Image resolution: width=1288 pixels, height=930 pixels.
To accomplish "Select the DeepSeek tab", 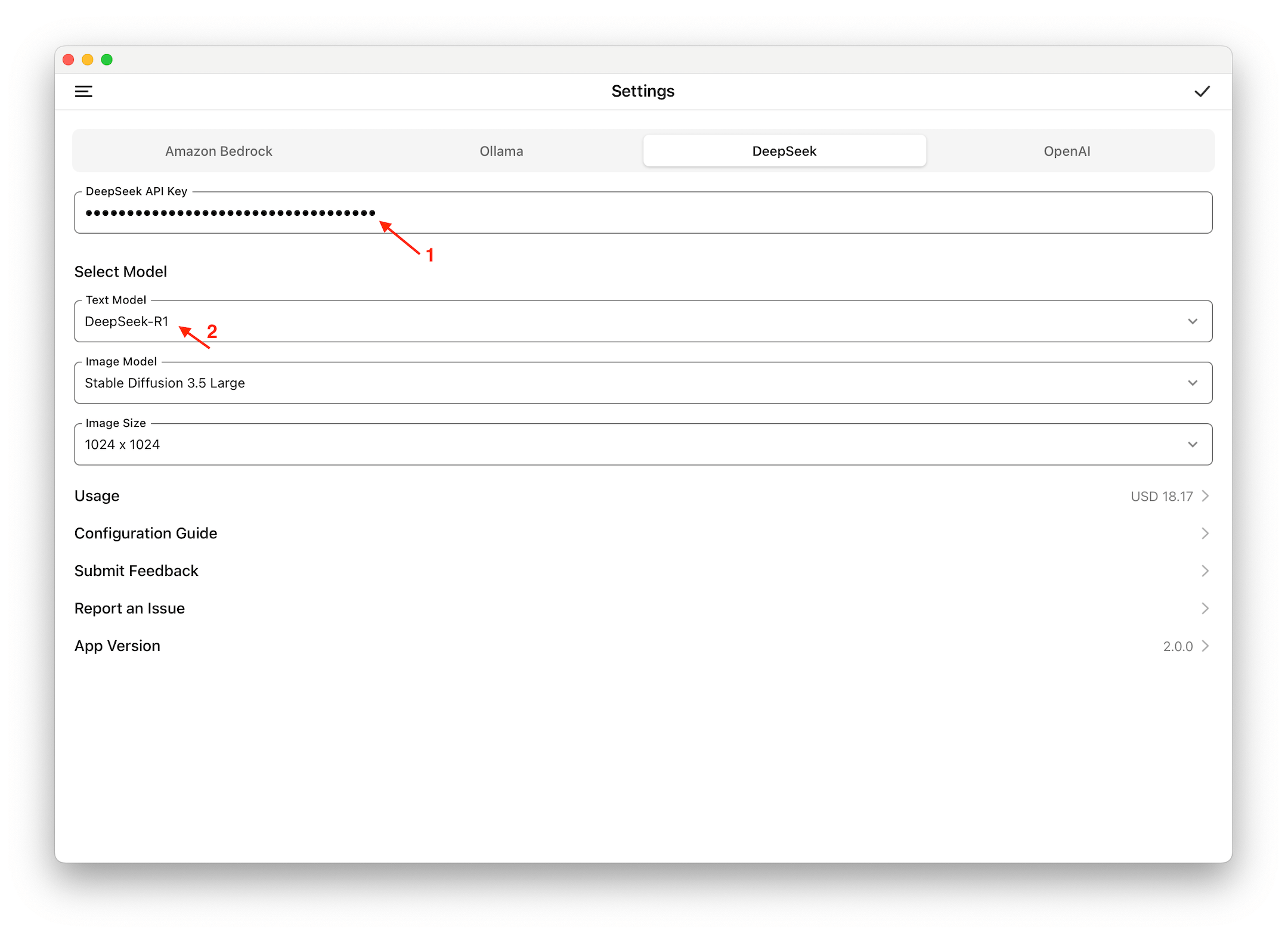I will (x=784, y=151).
